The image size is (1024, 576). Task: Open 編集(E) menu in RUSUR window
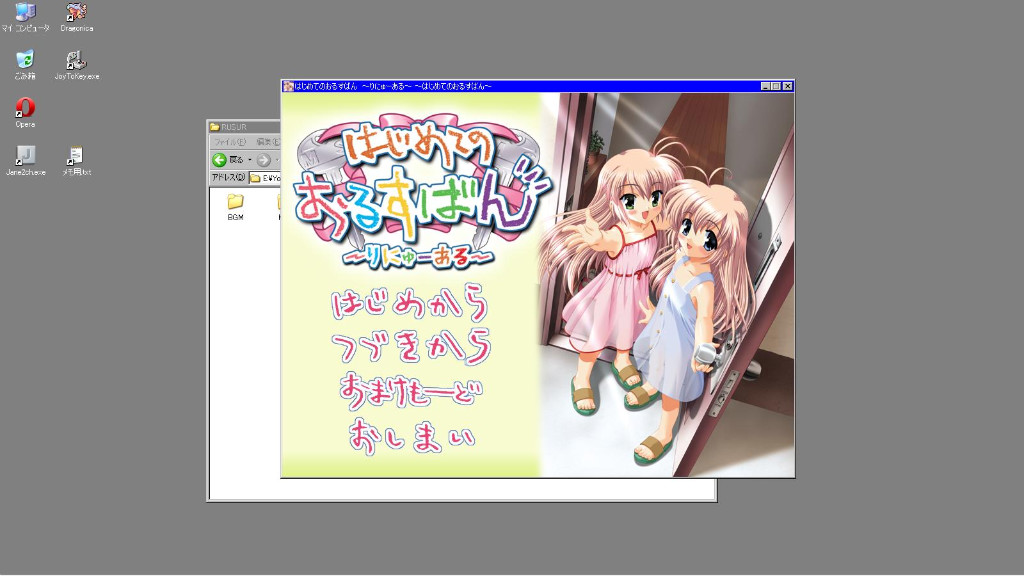[268, 142]
